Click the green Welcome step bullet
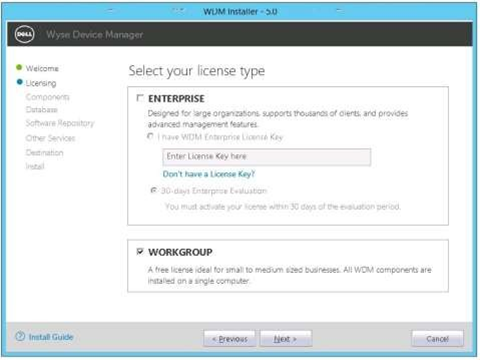 point(19,68)
